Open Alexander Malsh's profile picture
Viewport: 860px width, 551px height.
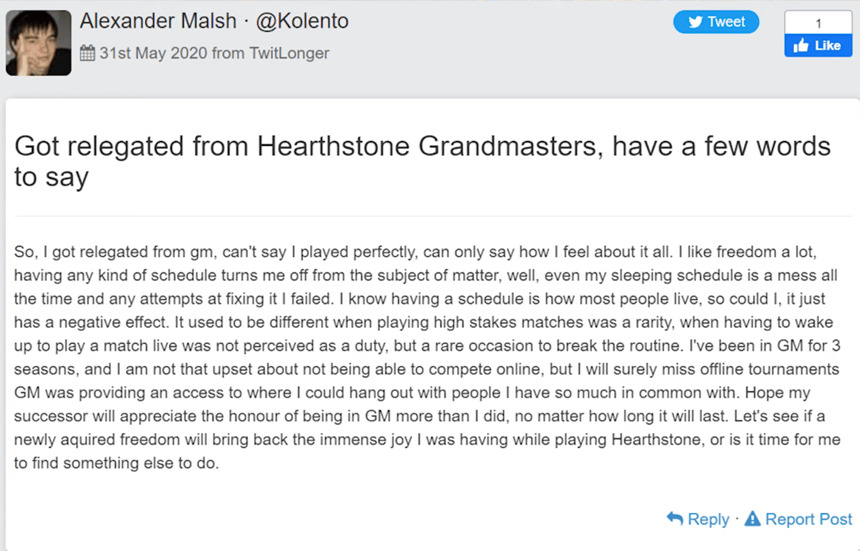(x=38, y=43)
